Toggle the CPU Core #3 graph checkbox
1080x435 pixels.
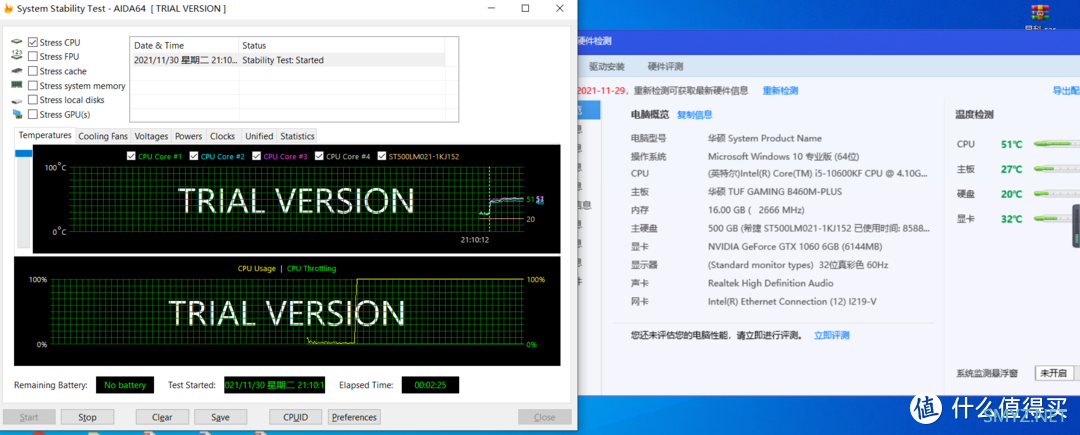pos(256,156)
